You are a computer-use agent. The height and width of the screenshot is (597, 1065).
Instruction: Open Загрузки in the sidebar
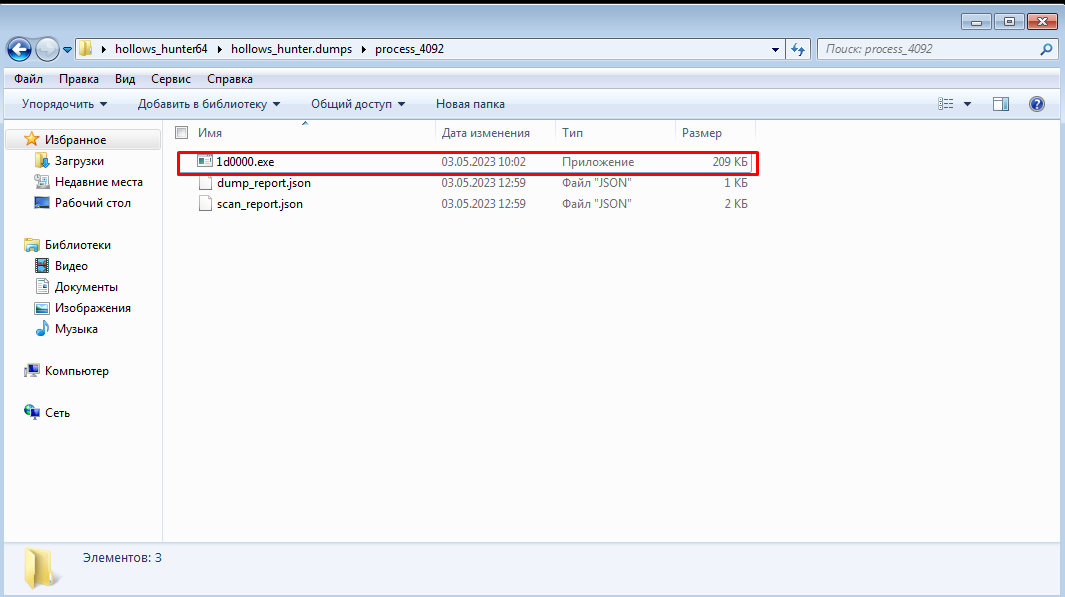(x=79, y=161)
